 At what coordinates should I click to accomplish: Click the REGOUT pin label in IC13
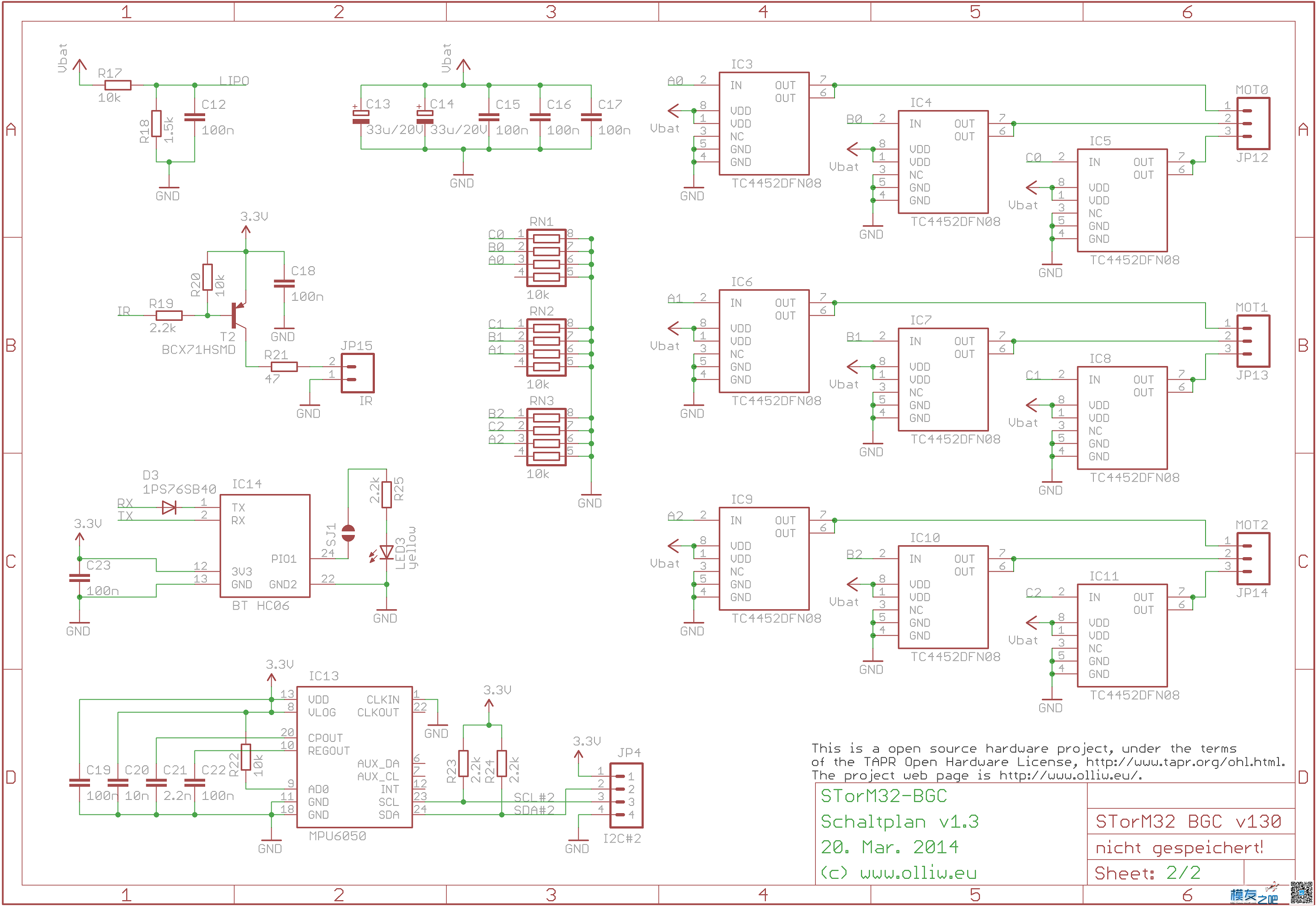coord(329,751)
